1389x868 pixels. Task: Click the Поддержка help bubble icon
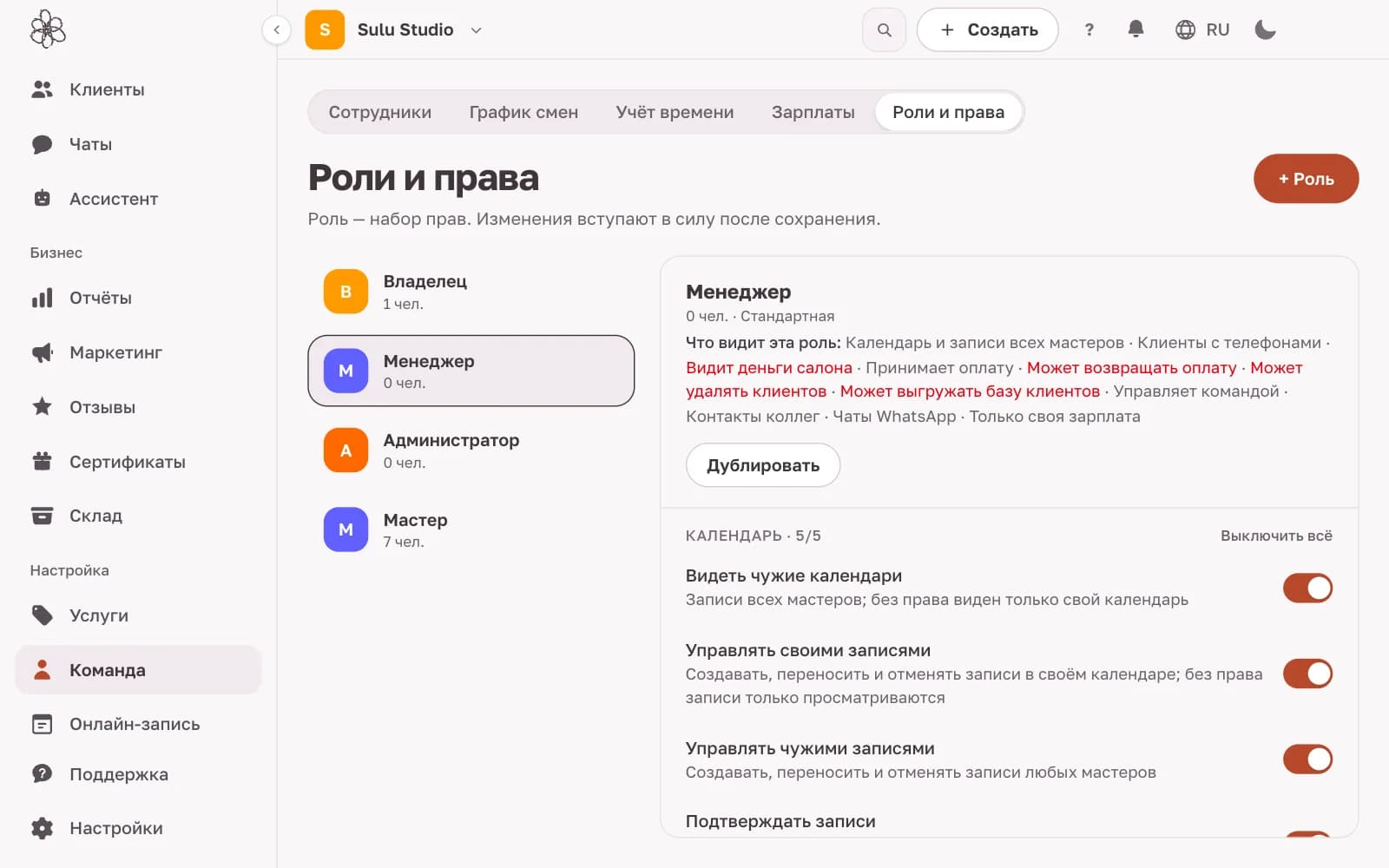pyautogui.click(x=42, y=774)
